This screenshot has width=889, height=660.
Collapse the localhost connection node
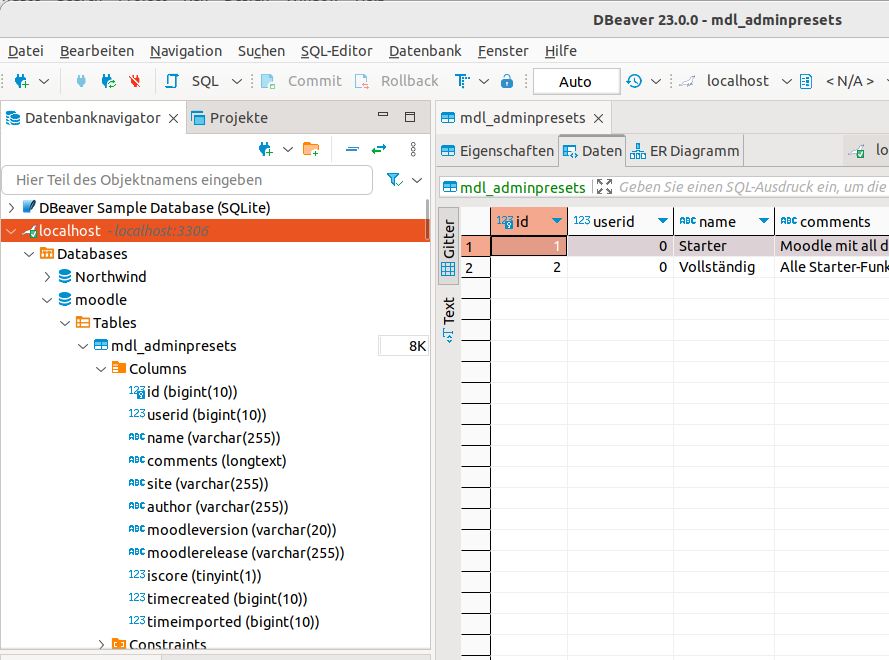tap(11, 231)
